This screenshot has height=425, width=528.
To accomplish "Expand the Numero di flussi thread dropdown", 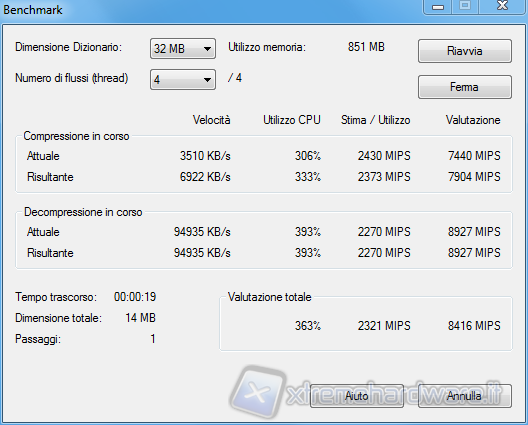I will [183, 79].
